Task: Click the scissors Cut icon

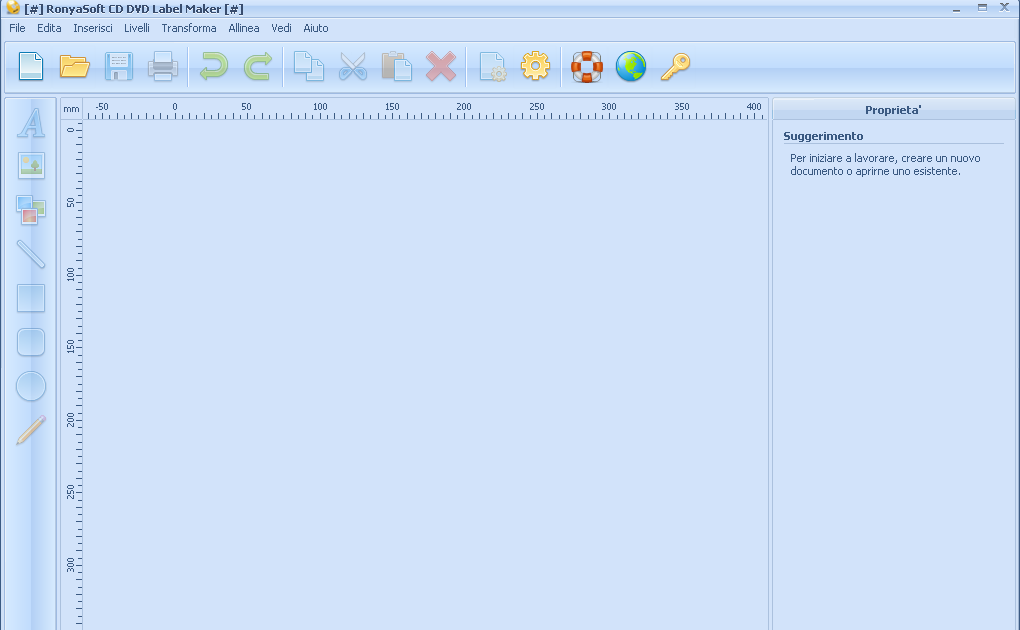Action: 353,66
